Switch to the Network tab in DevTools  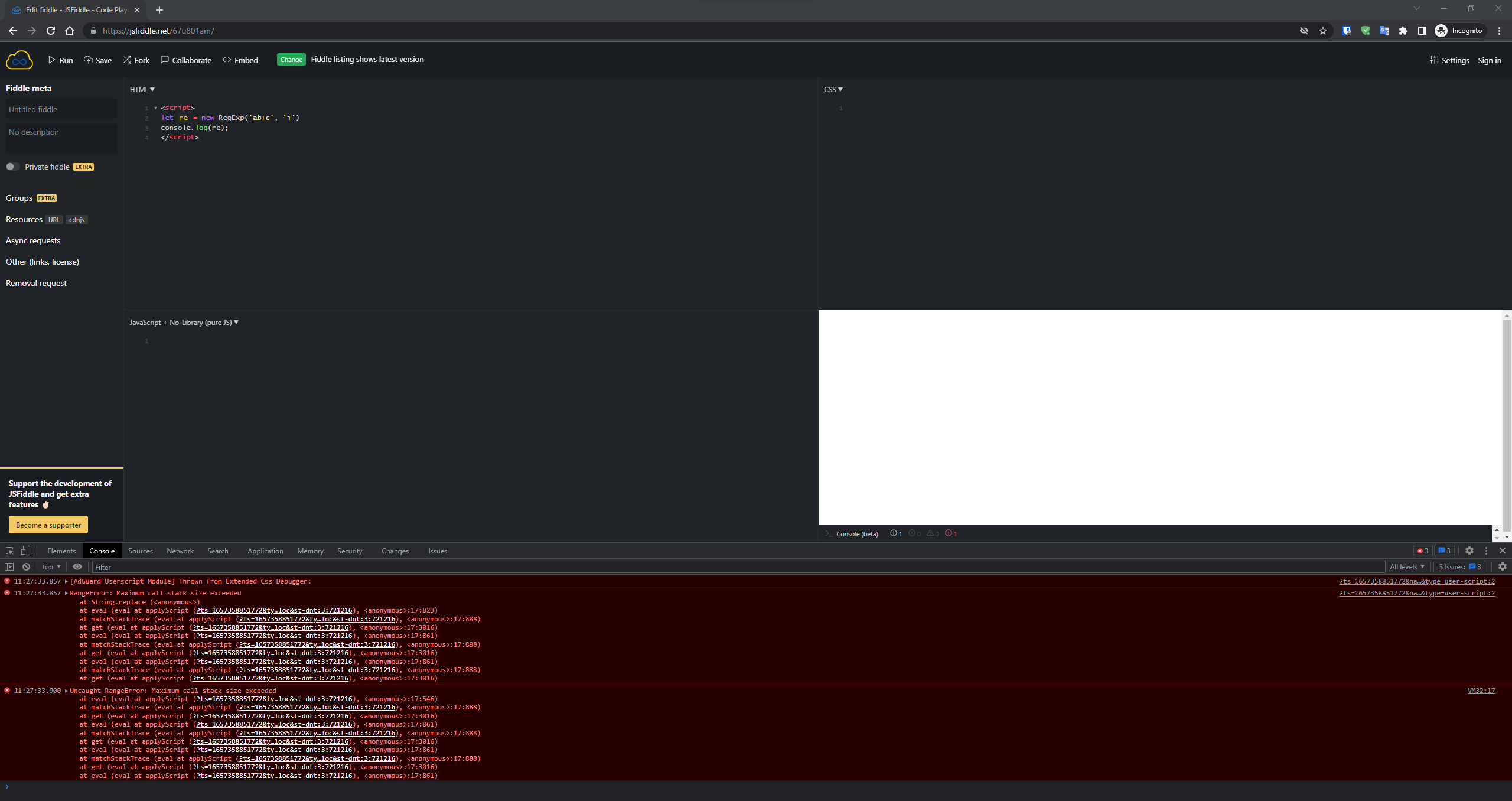(180, 551)
